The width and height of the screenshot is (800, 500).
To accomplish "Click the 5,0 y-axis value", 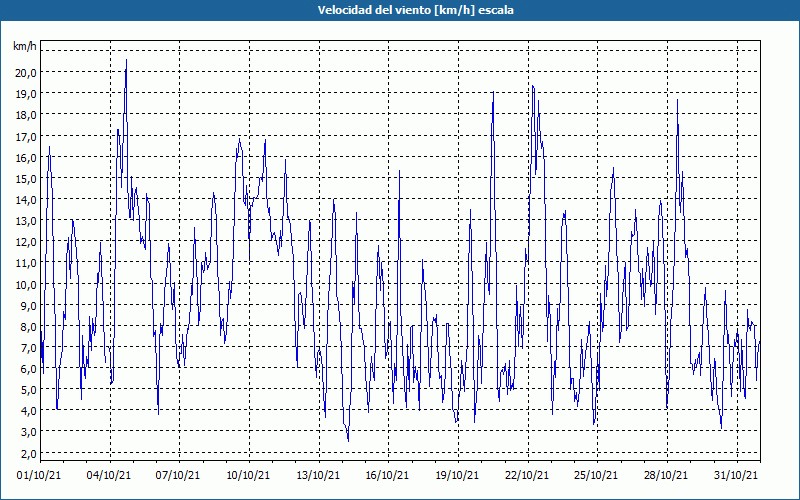I will [28, 390].
